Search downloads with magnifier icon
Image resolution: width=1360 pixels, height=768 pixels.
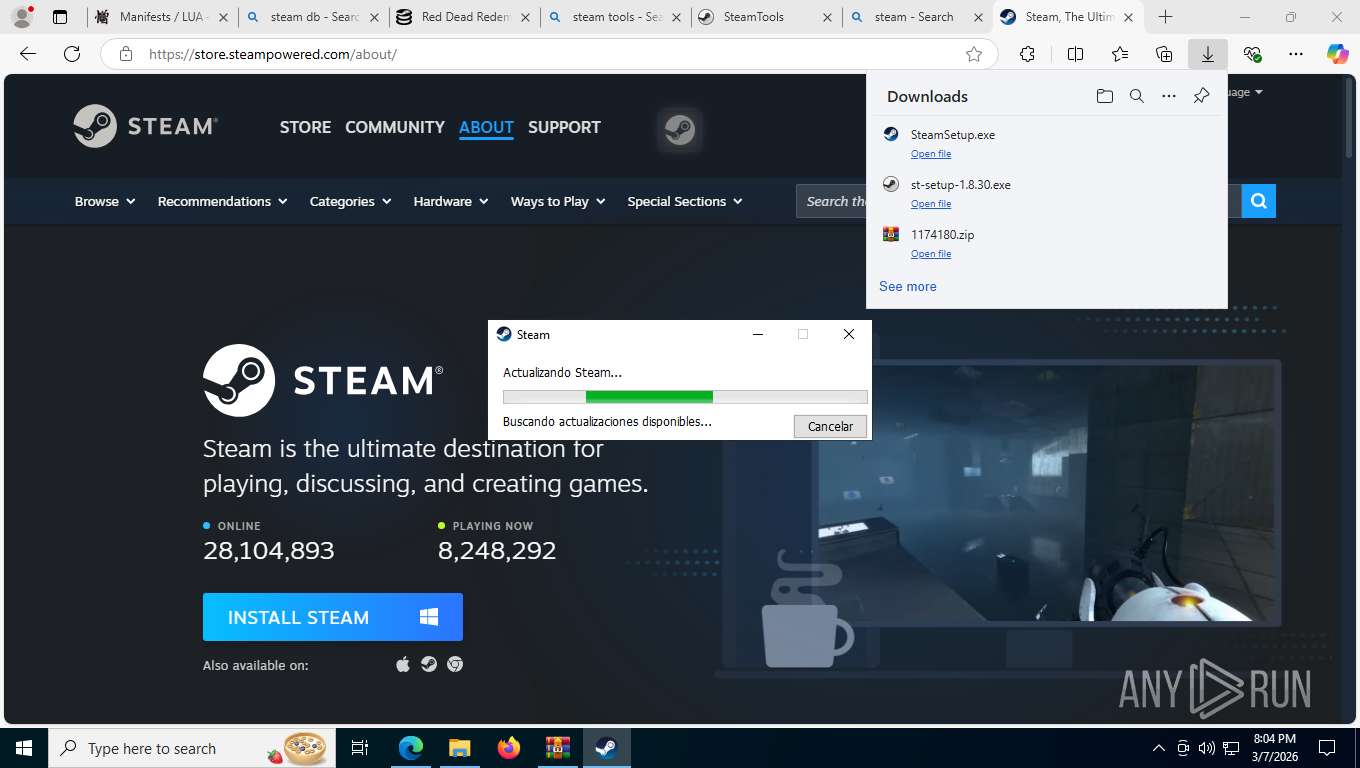1137,96
